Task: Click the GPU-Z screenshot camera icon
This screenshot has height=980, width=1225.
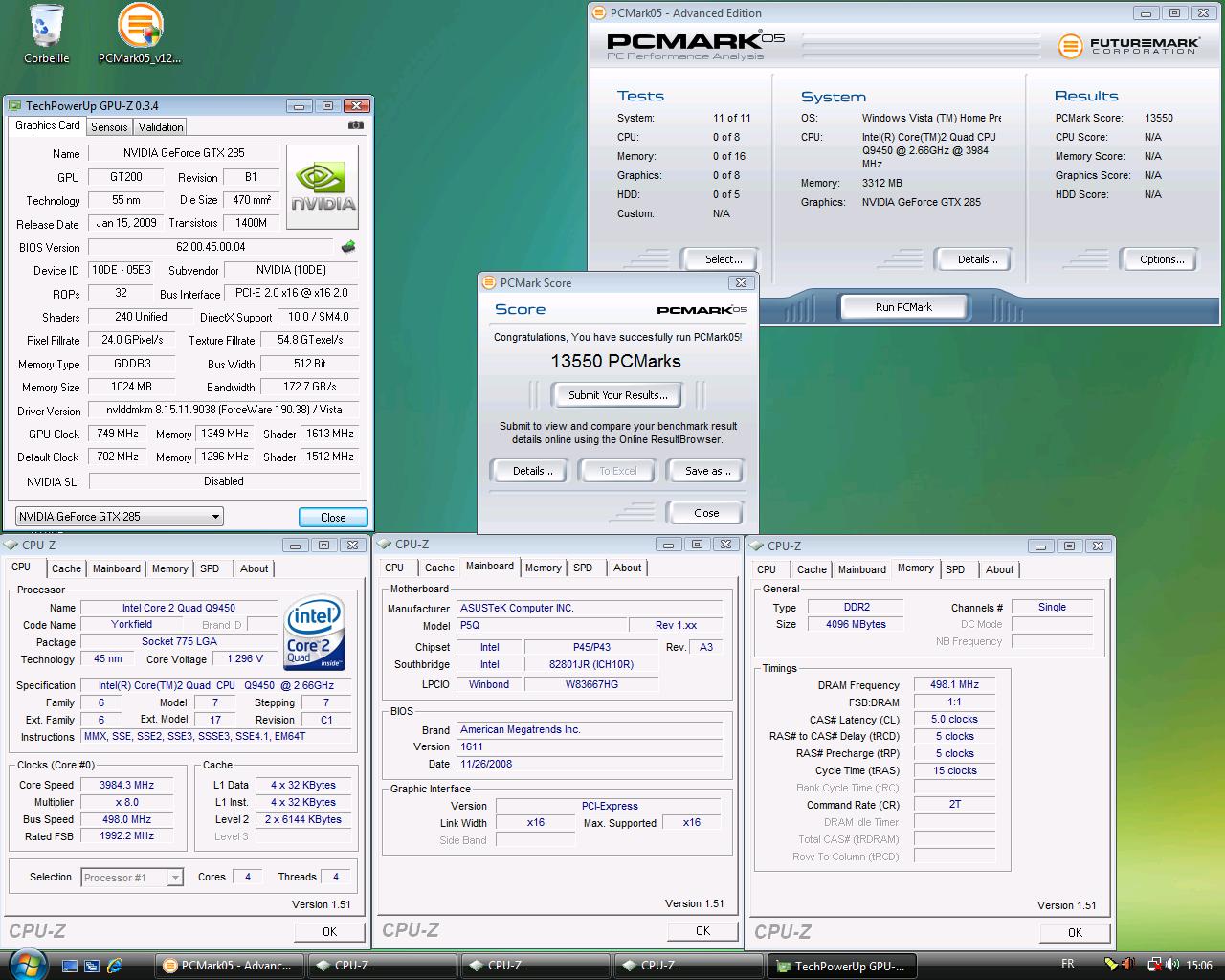Action: [356, 125]
